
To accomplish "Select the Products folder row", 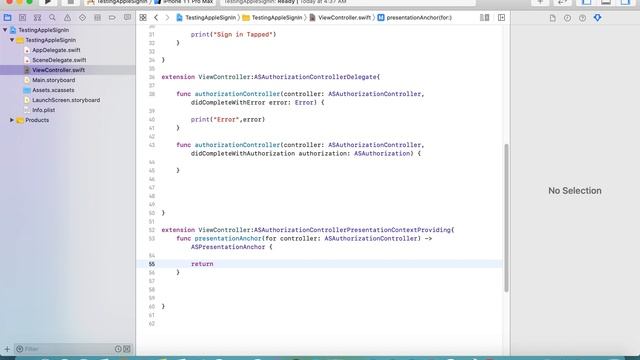I will 37,120.
